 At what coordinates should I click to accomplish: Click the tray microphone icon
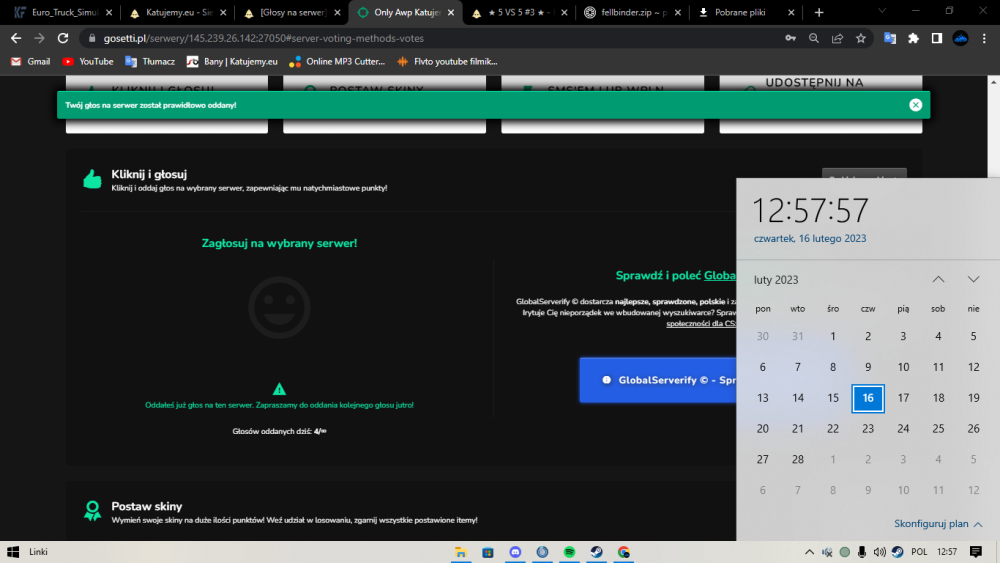(x=862, y=552)
